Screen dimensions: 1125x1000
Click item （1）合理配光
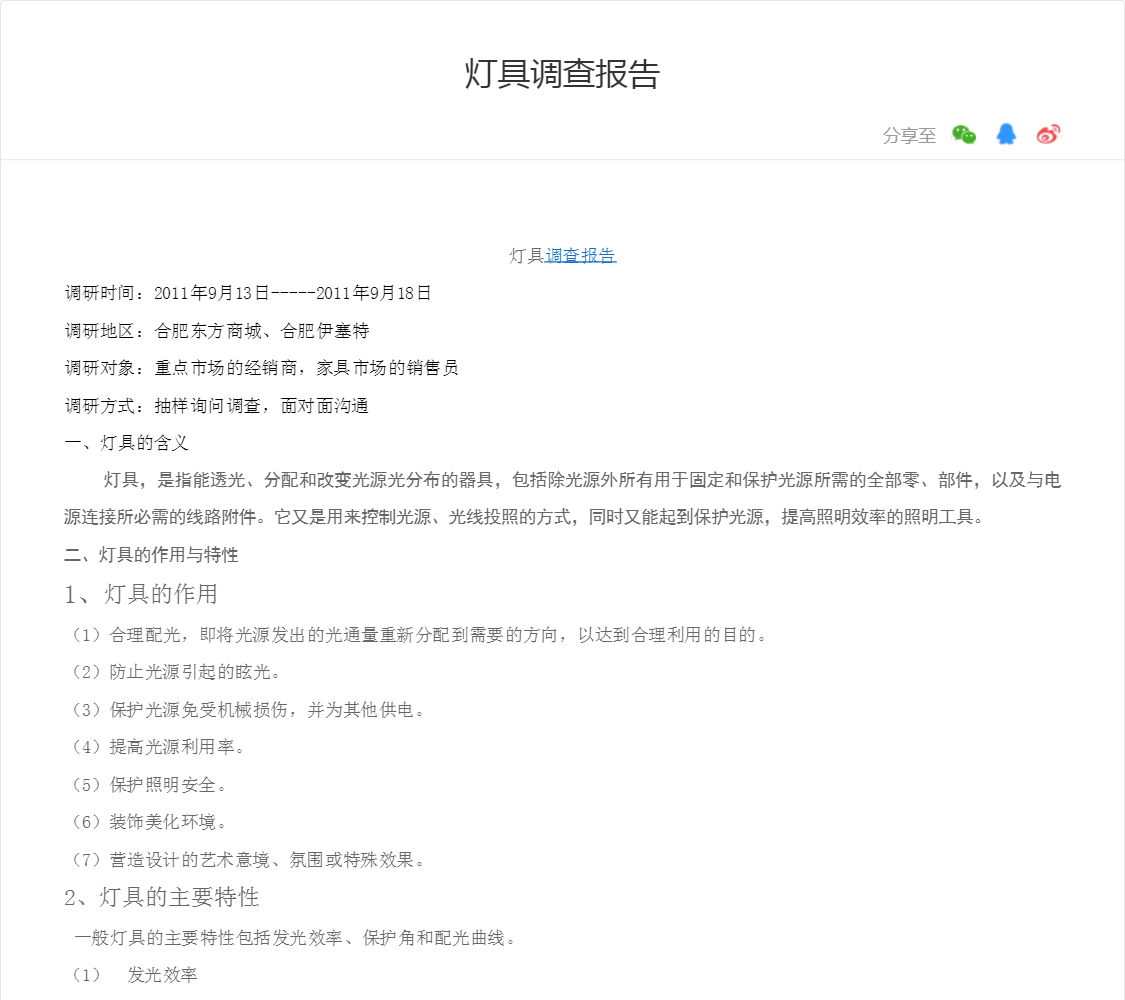click(x=420, y=635)
